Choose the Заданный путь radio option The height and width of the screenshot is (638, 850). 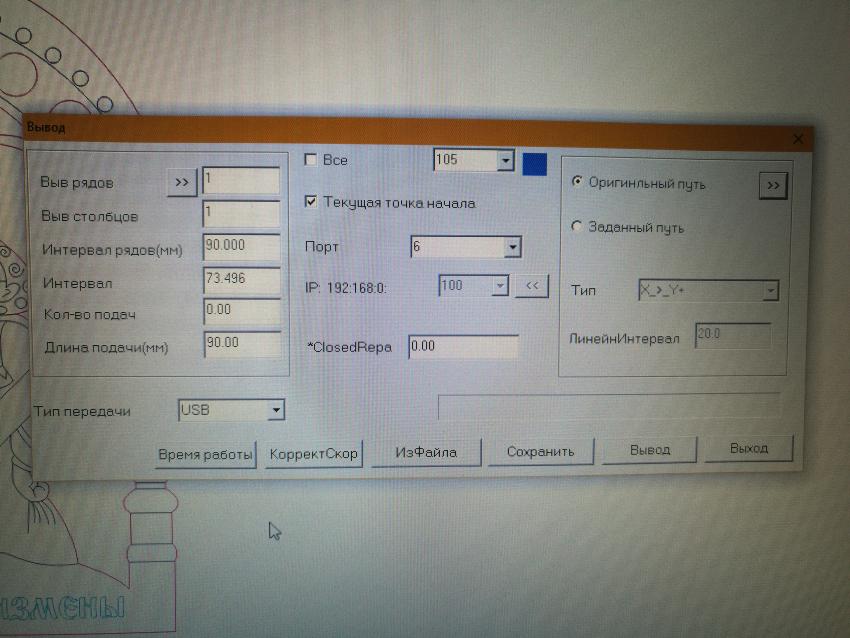576,227
